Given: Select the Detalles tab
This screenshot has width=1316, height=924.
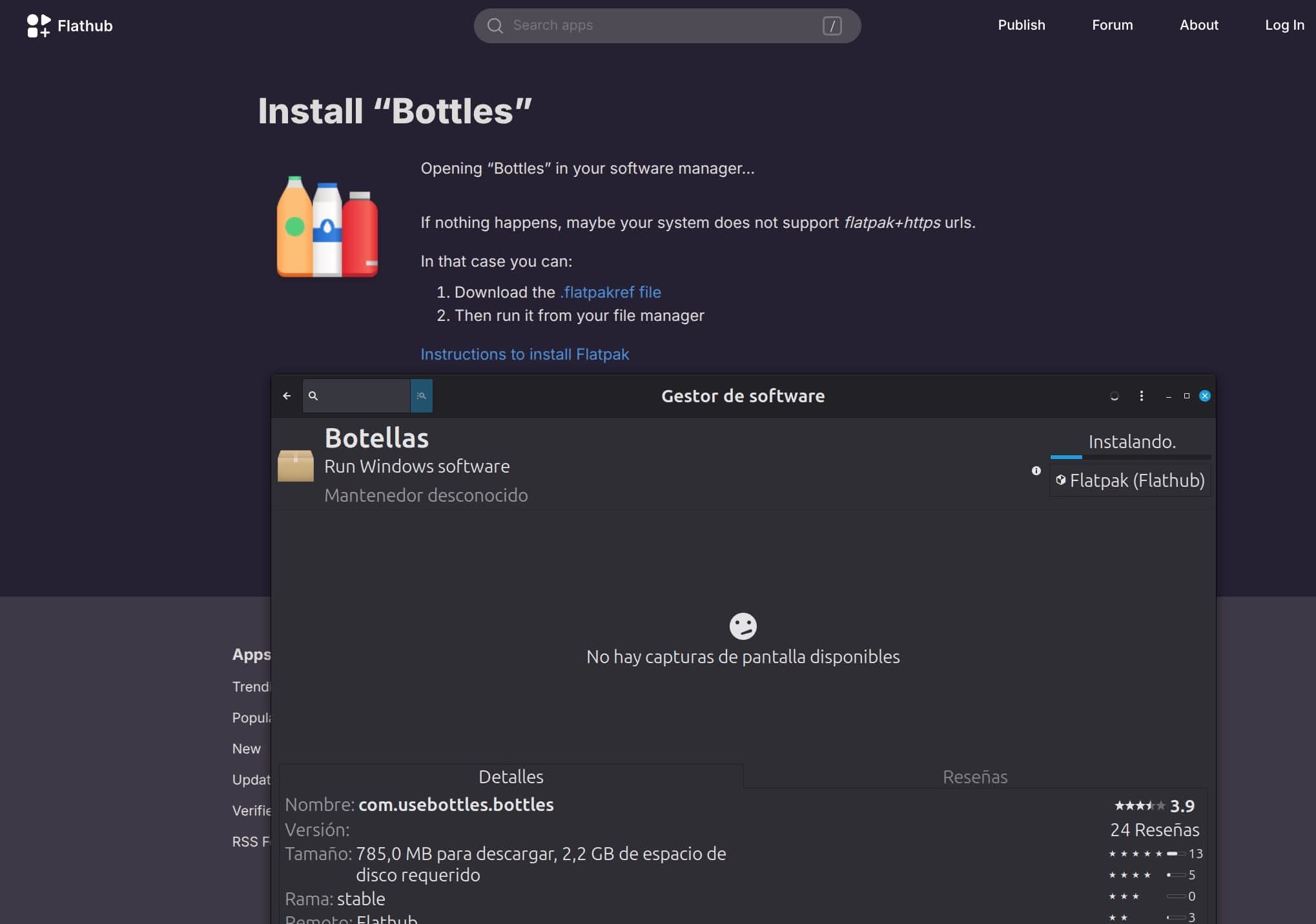Looking at the screenshot, I should pos(511,777).
